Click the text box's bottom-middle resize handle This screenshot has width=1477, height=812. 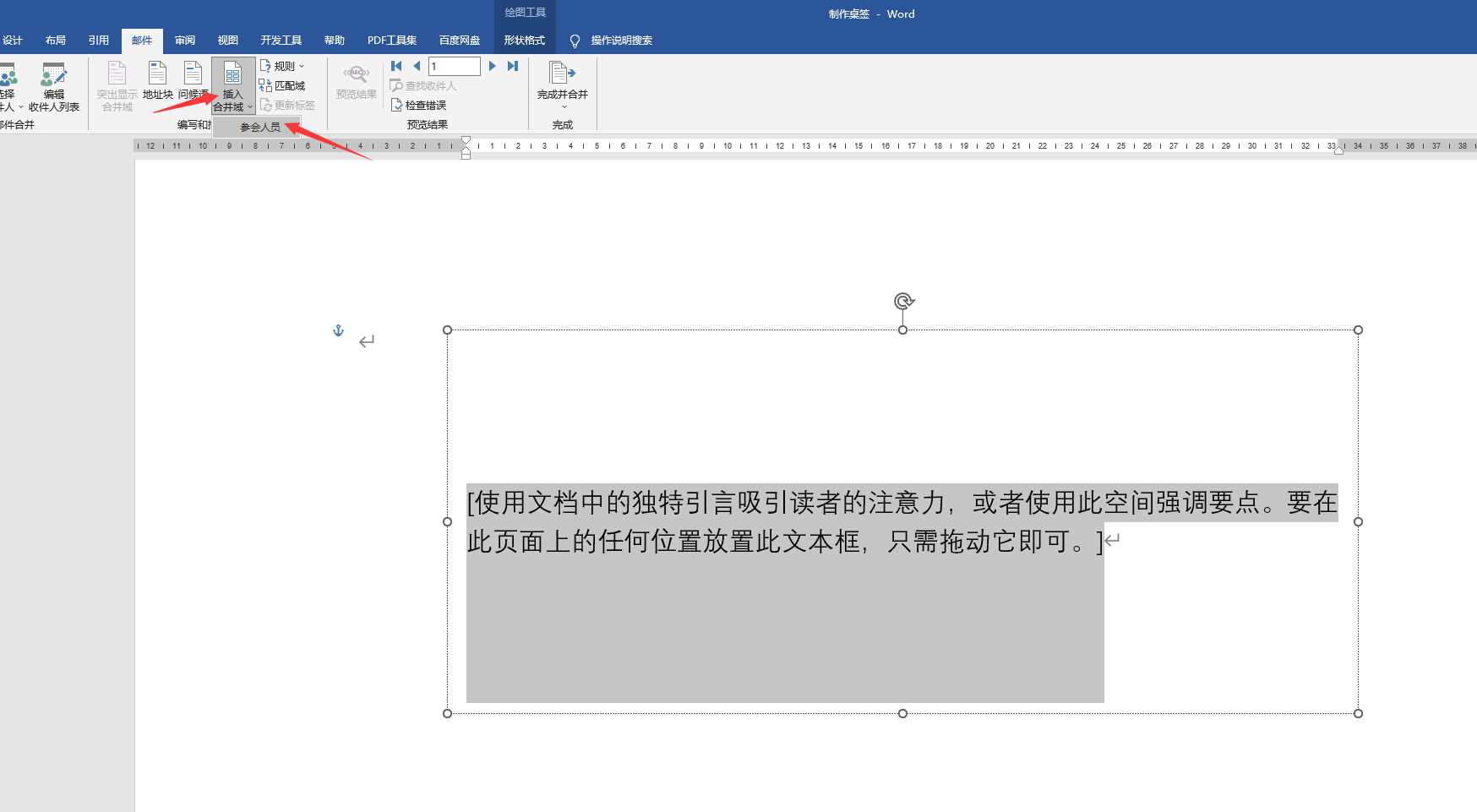coord(903,714)
